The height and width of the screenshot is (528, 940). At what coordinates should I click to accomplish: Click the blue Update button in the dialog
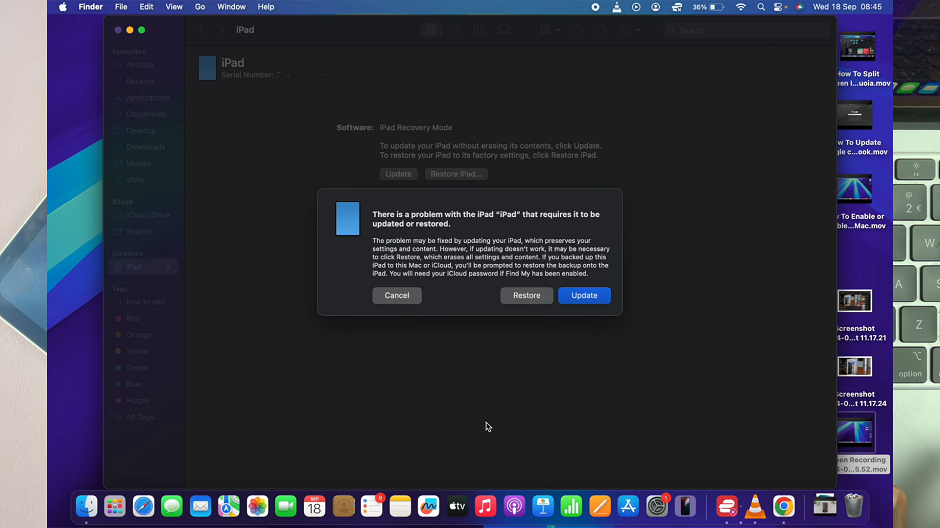[x=584, y=295]
